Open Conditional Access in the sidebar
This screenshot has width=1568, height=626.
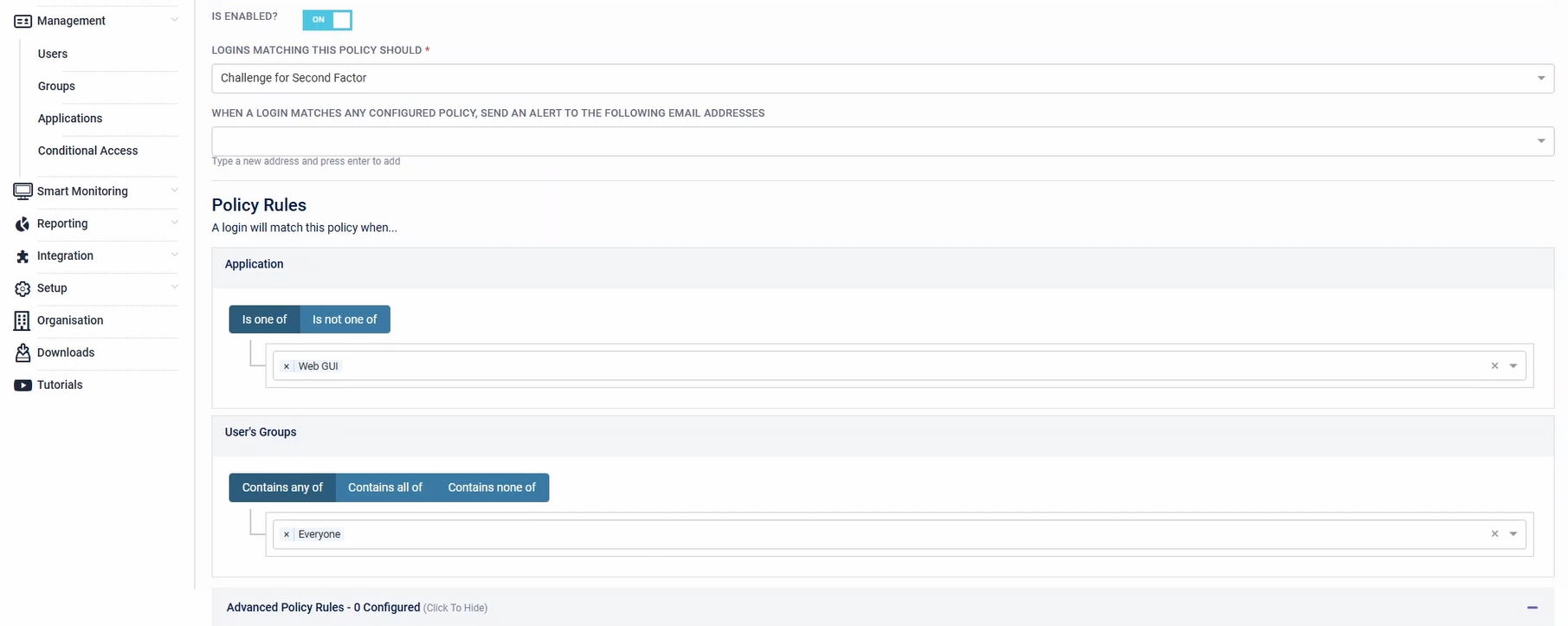pos(87,151)
